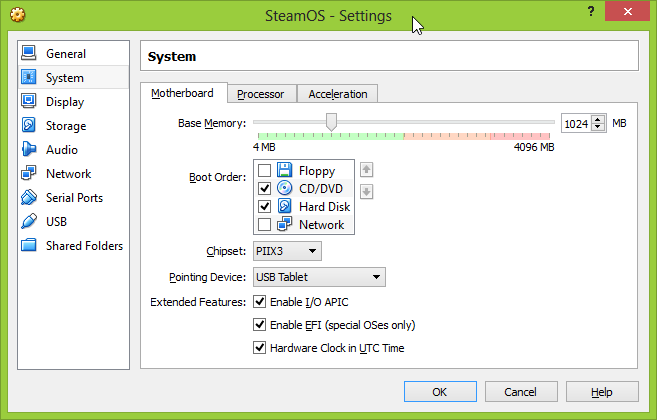Select Audio settings category
Screen dimensions: 657x420
[74, 149]
